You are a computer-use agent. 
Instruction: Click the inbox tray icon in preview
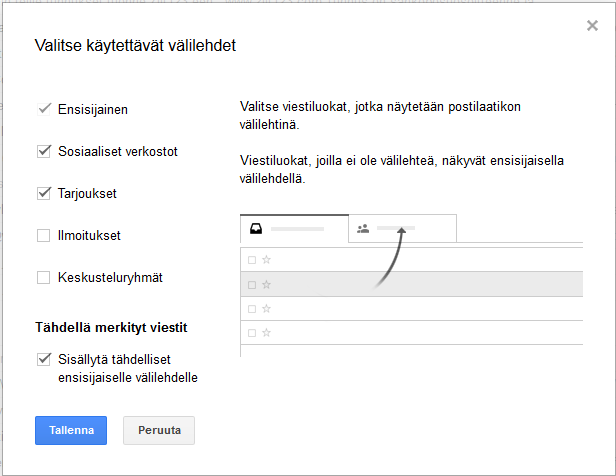point(257,228)
